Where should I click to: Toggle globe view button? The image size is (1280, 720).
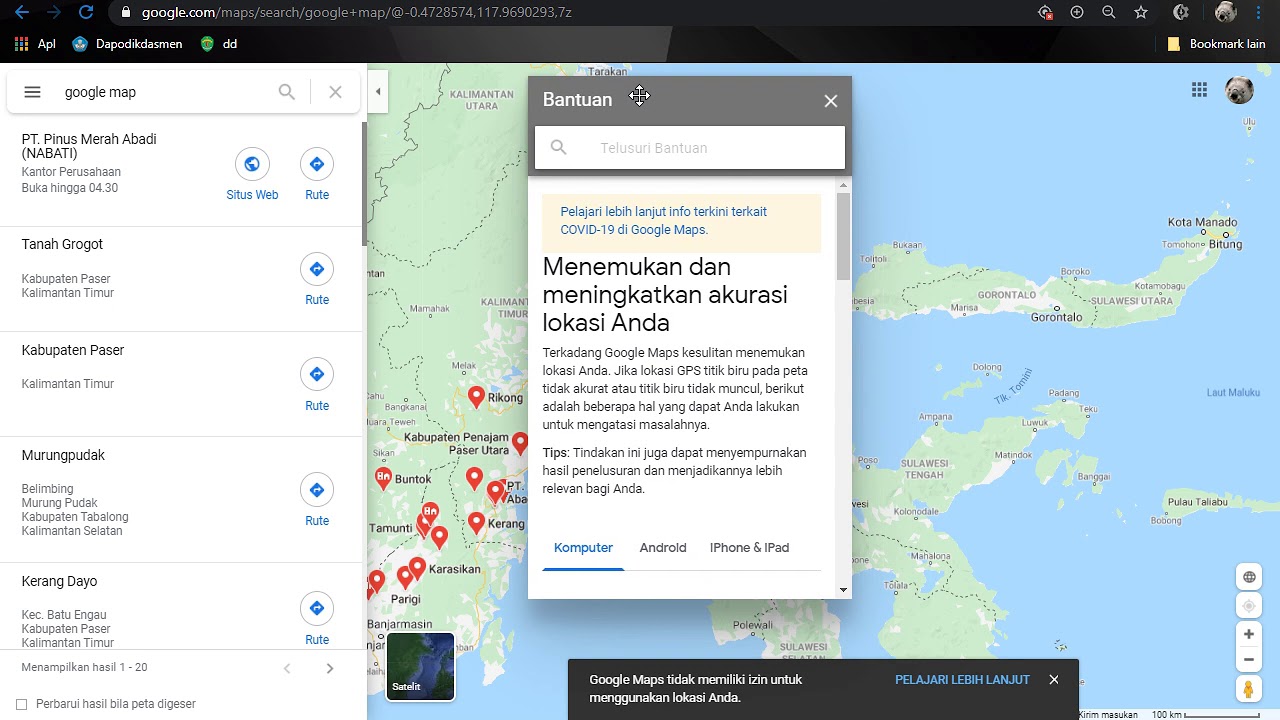tap(1249, 577)
